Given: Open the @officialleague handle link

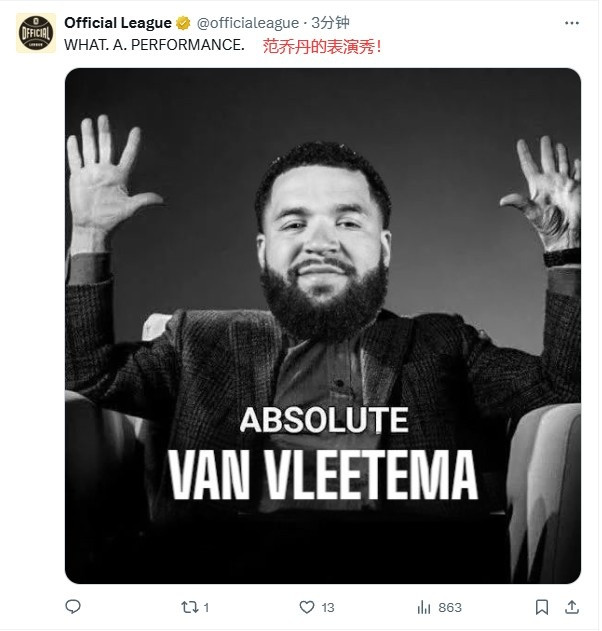Looking at the screenshot, I should click(246, 23).
